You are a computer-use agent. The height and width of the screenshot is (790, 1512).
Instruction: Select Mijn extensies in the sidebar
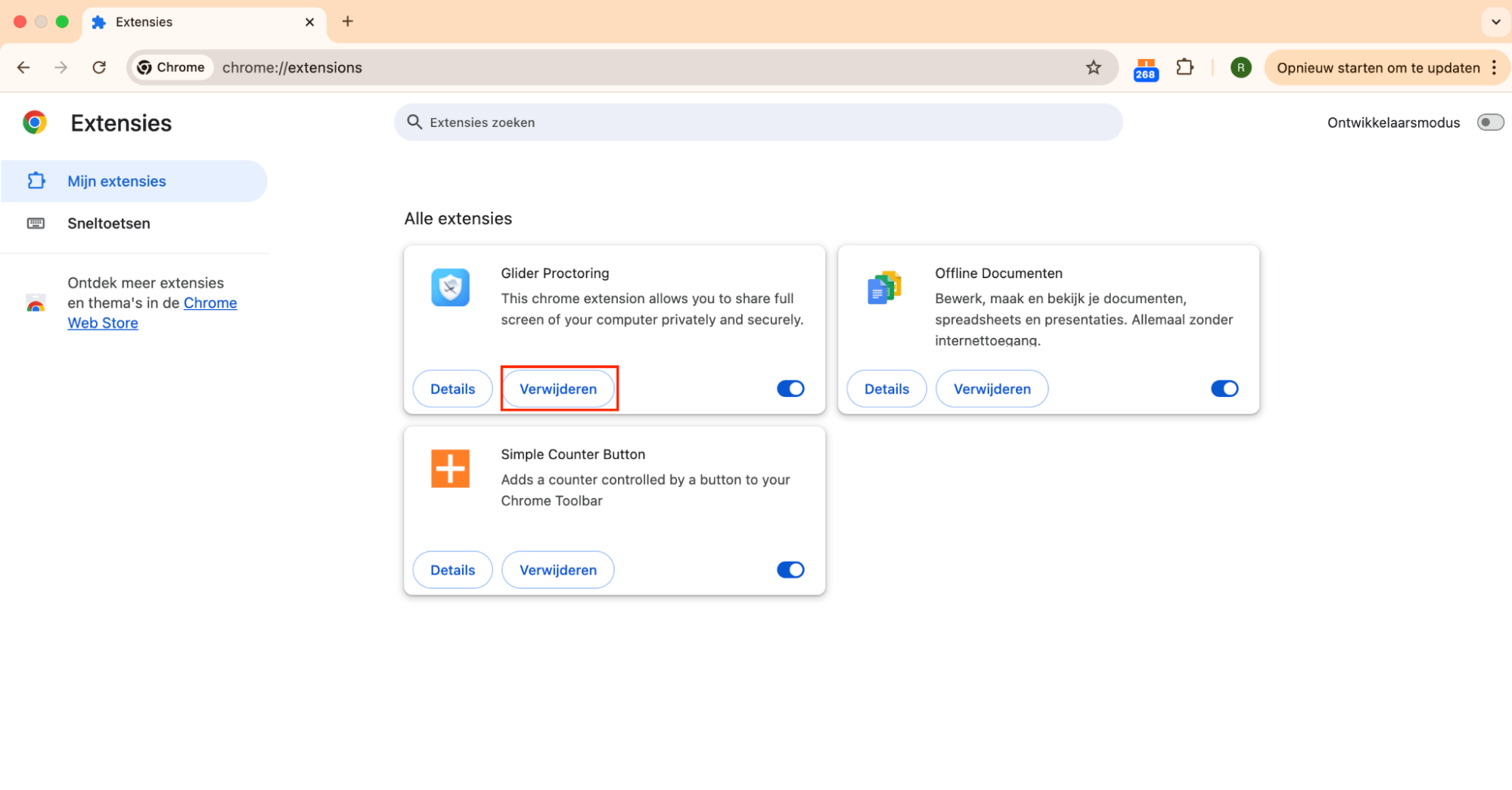[116, 181]
